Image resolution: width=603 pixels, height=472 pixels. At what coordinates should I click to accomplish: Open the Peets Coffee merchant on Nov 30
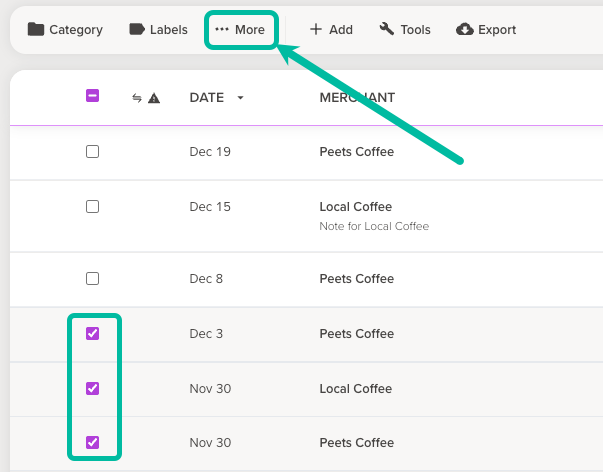357,442
